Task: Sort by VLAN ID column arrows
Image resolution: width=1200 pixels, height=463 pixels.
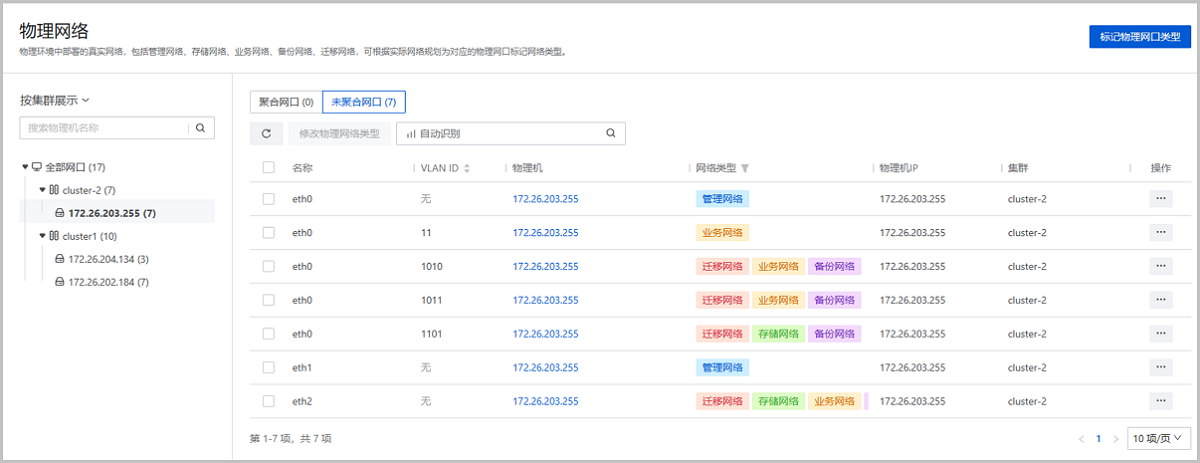Action: point(467,168)
